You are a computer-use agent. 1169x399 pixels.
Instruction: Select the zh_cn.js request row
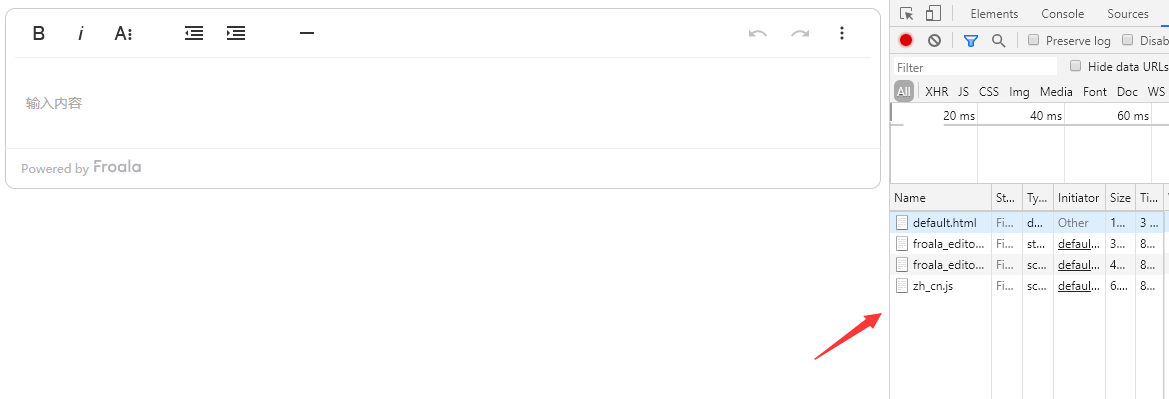point(1029,285)
